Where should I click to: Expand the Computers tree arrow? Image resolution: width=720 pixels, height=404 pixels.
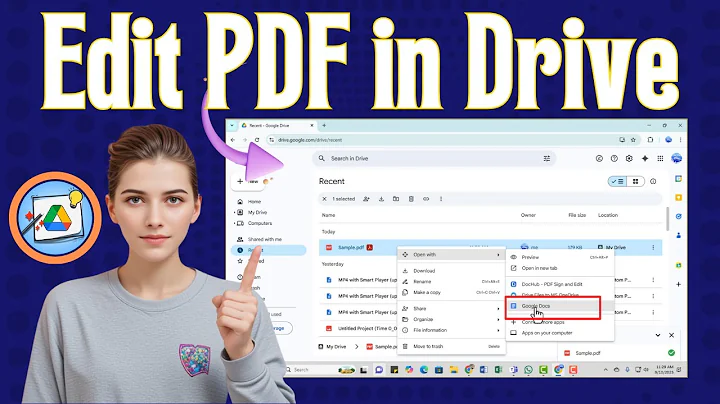click(x=235, y=224)
